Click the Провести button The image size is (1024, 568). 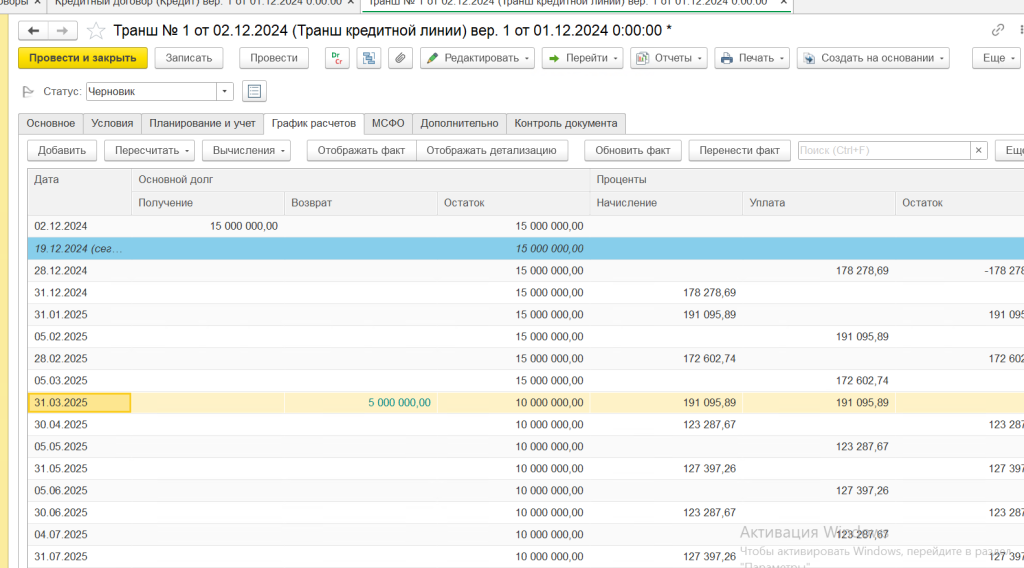click(274, 58)
